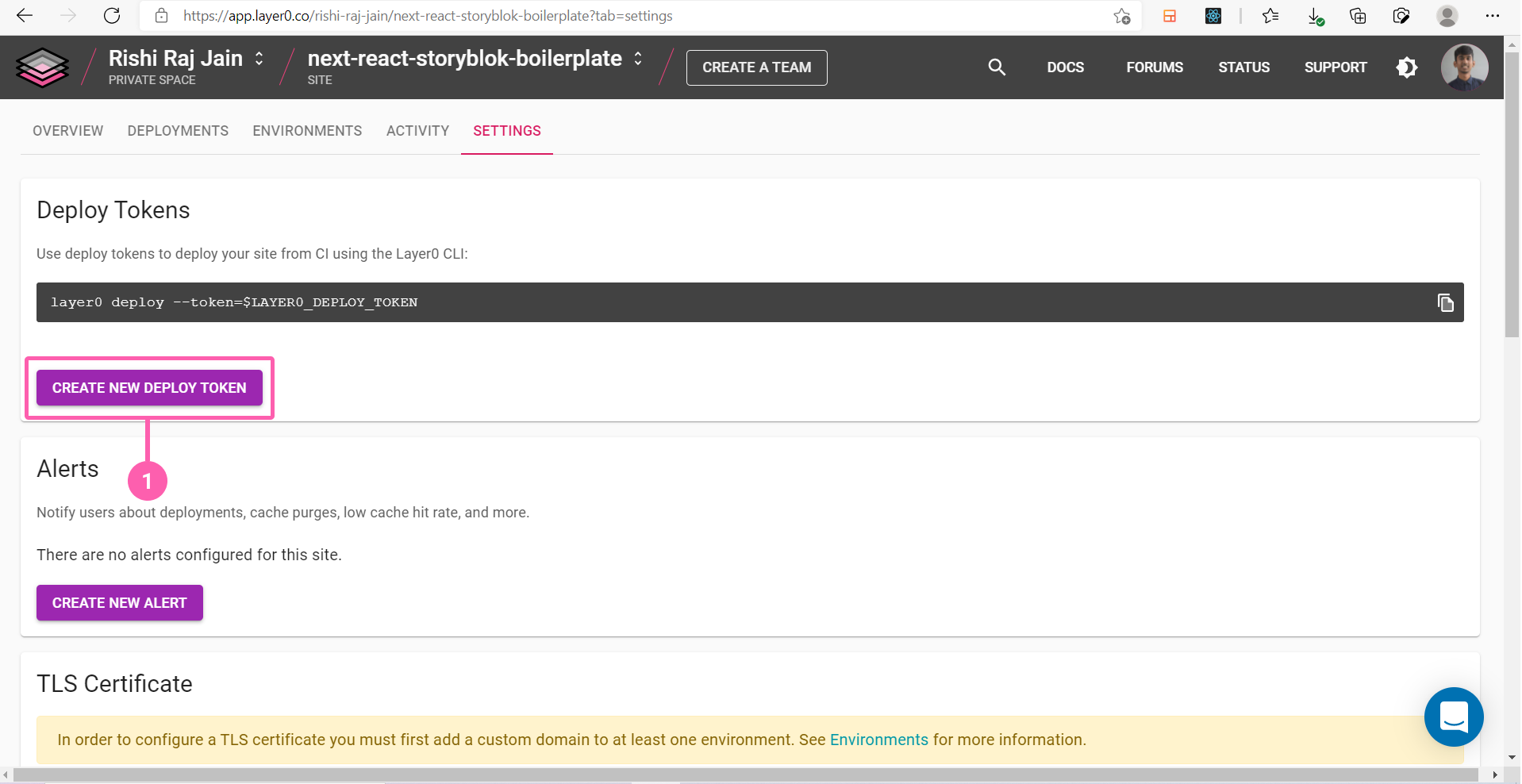Switch to the Deployments tab

point(178,131)
